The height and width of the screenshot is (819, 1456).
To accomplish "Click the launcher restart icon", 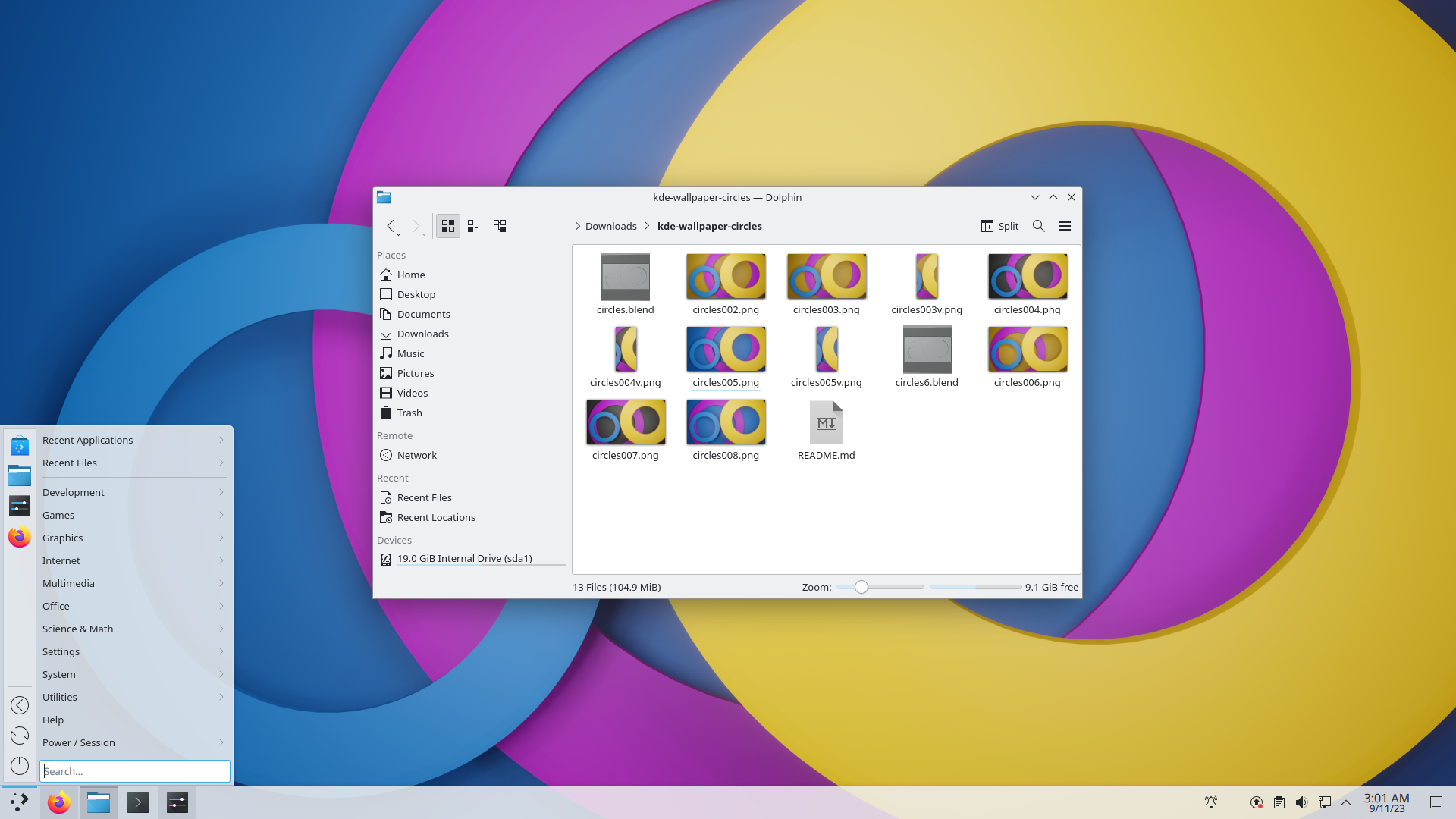I will [x=20, y=736].
